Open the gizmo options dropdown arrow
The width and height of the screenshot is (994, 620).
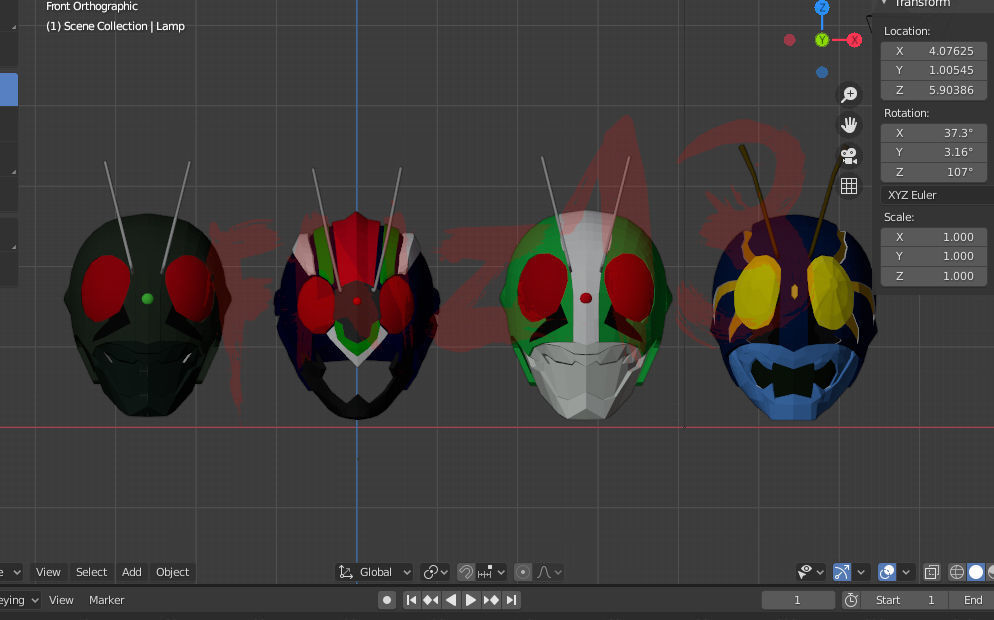click(x=860, y=572)
